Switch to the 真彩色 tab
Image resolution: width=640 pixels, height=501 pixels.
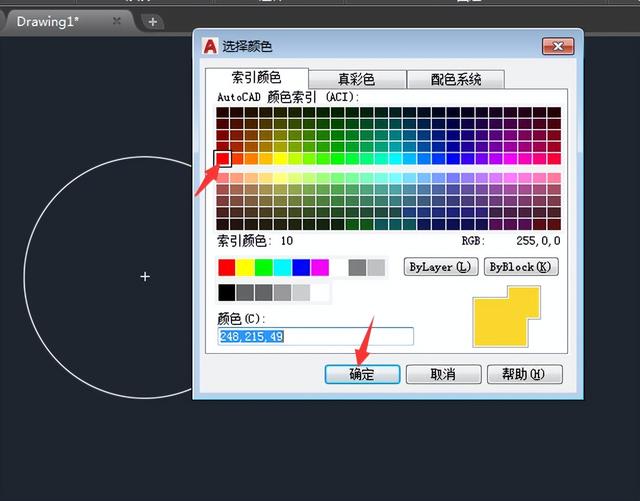pyautogui.click(x=357, y=79)
